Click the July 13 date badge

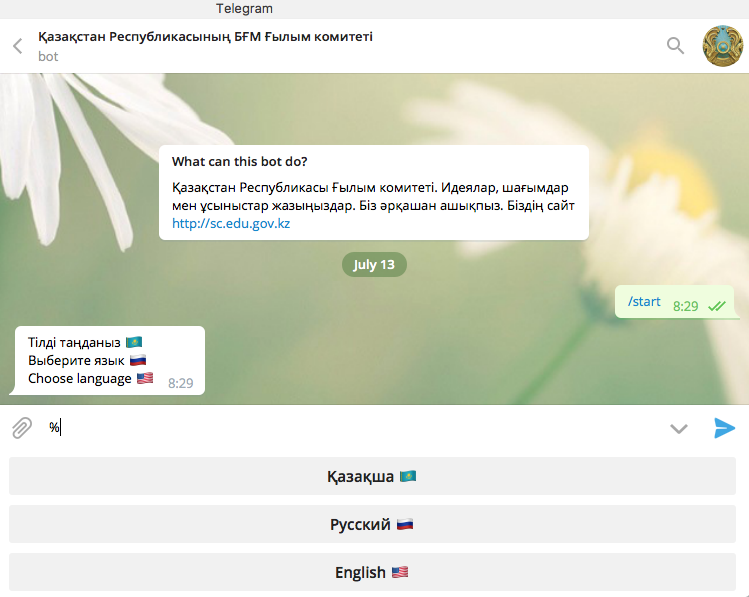(374, 265)
